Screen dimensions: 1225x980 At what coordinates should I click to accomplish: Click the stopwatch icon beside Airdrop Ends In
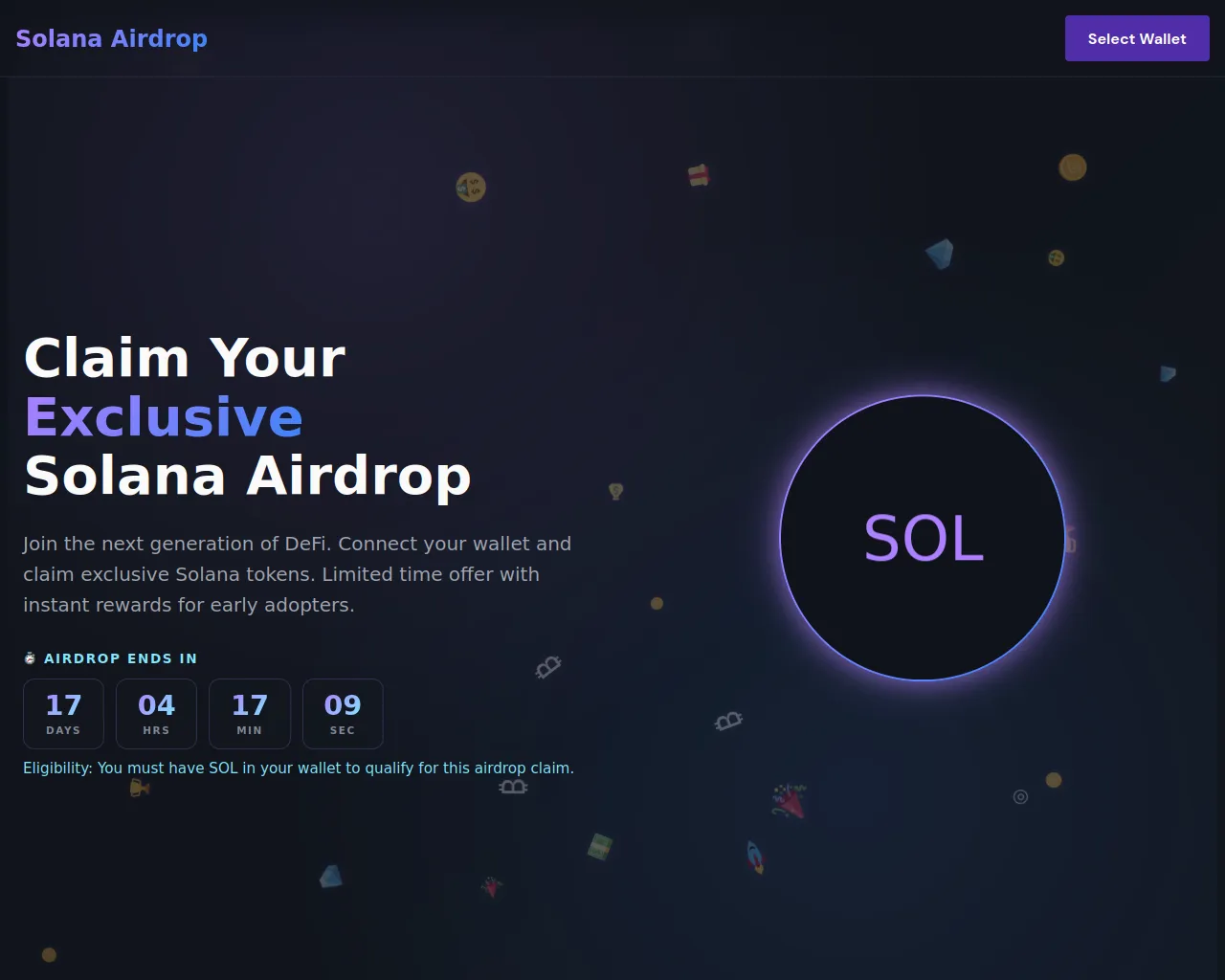point(30,658)
